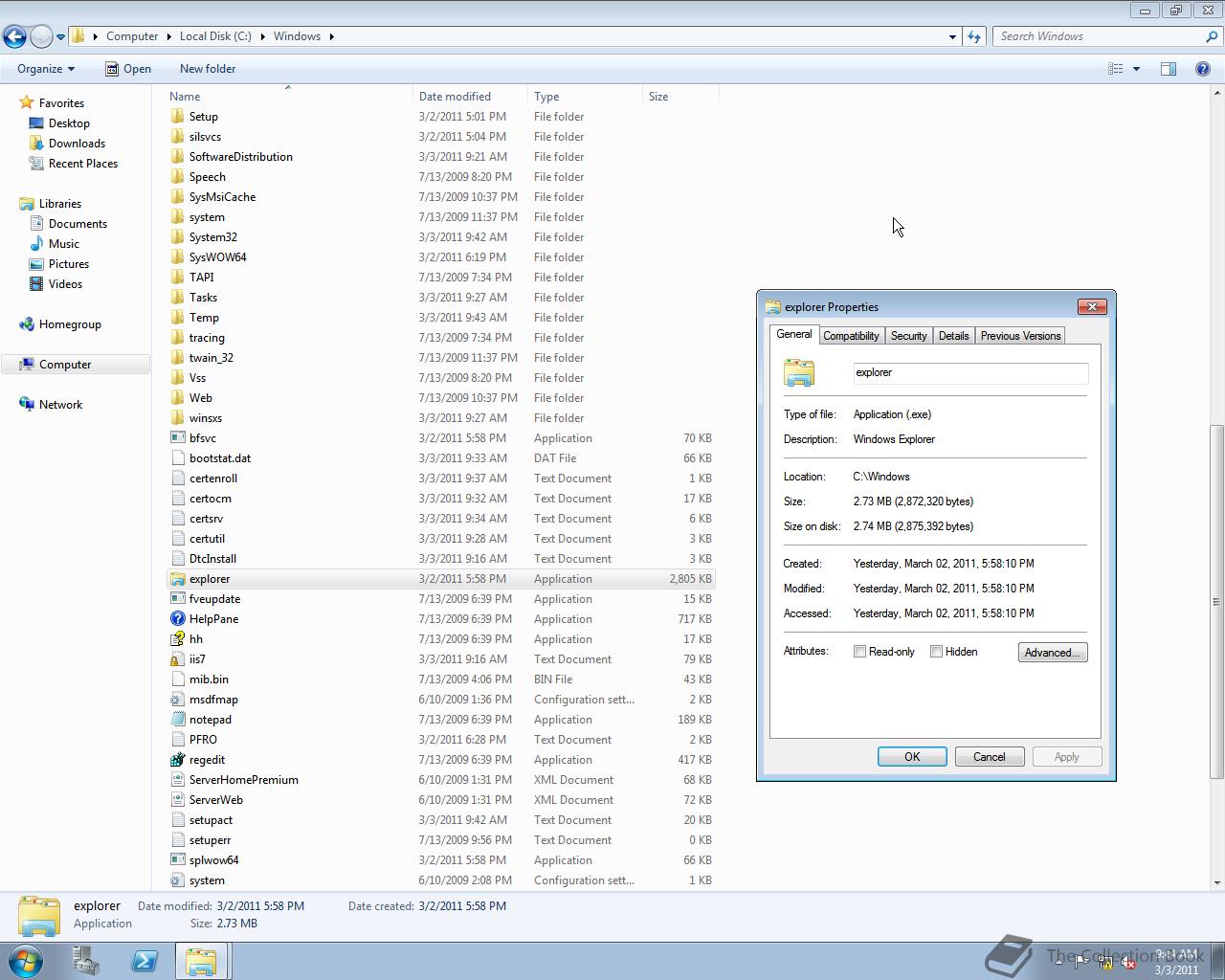Image resolution: width=1225 pixels, height=980 pixels.
Task: Select the splwow64 application icon
Action: point(177,860)
